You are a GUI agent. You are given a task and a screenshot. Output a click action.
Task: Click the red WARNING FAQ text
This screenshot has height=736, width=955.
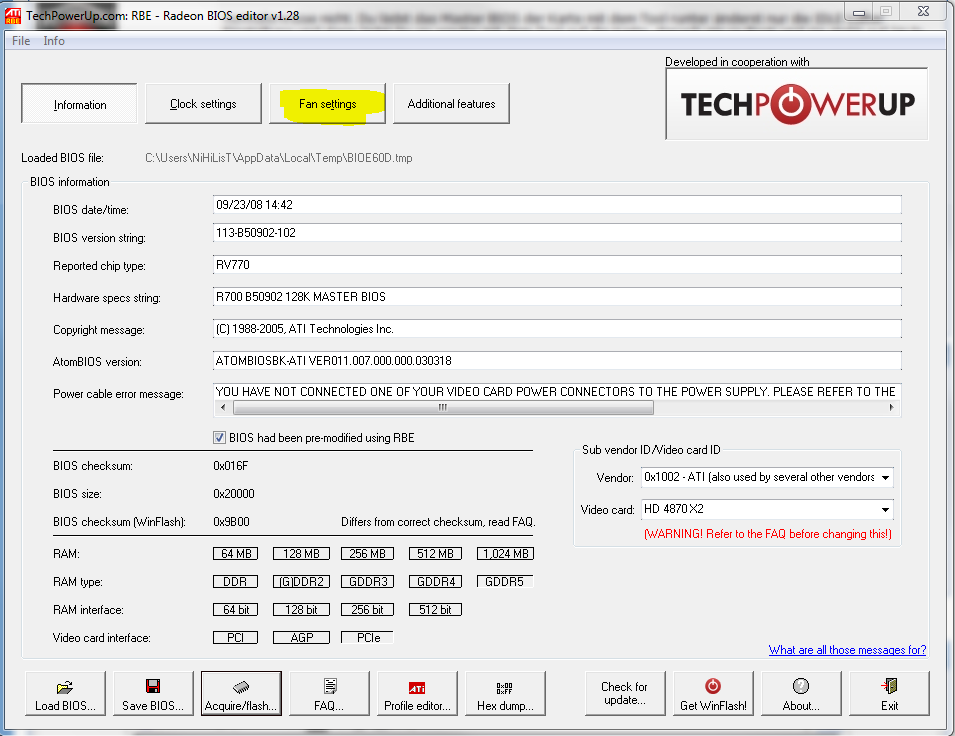[x=767, y=534]
